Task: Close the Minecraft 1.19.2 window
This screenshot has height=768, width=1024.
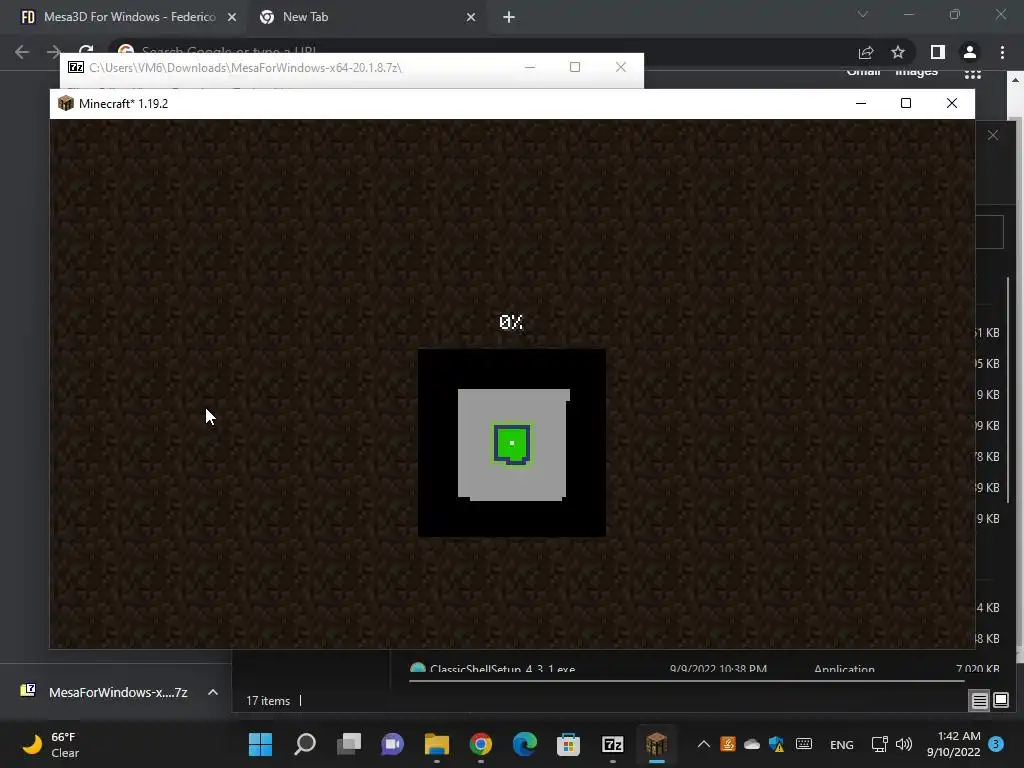Action: click(952, 103)
